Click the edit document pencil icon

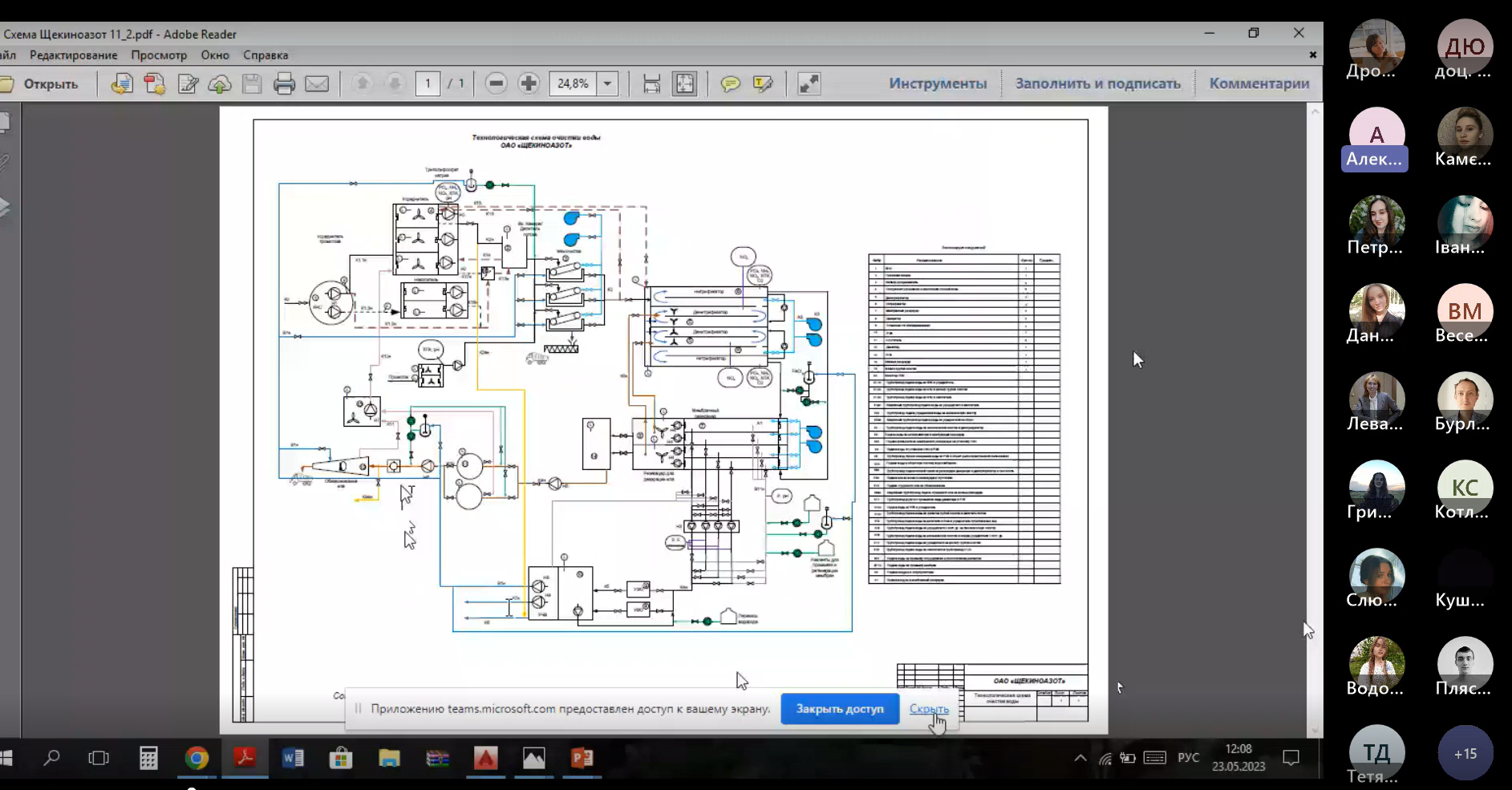[188, 83]
